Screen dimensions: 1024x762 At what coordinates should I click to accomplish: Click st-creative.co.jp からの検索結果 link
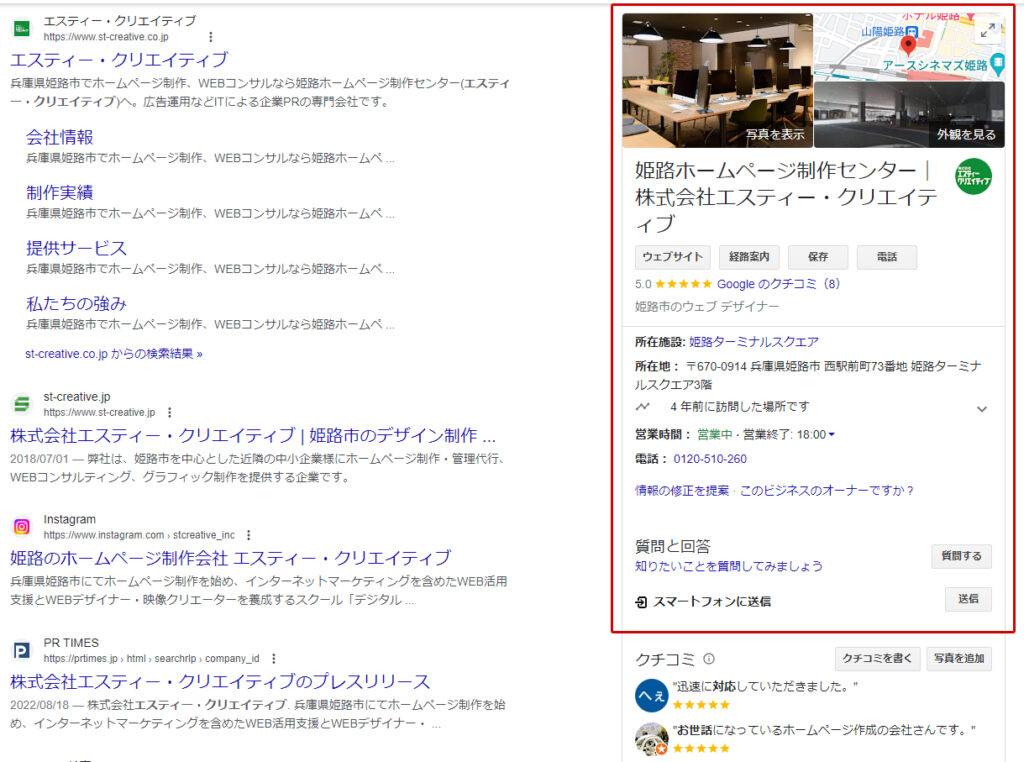pyautogui.click(x=114, y=354)
